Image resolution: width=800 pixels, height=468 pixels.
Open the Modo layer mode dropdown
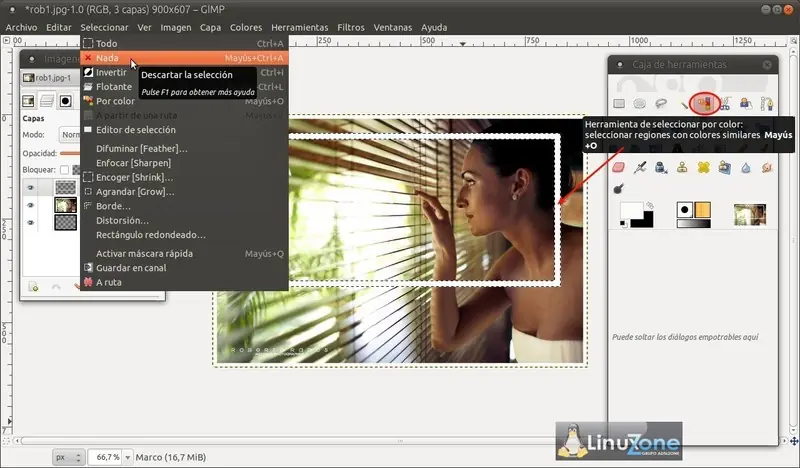coord(69,135)
